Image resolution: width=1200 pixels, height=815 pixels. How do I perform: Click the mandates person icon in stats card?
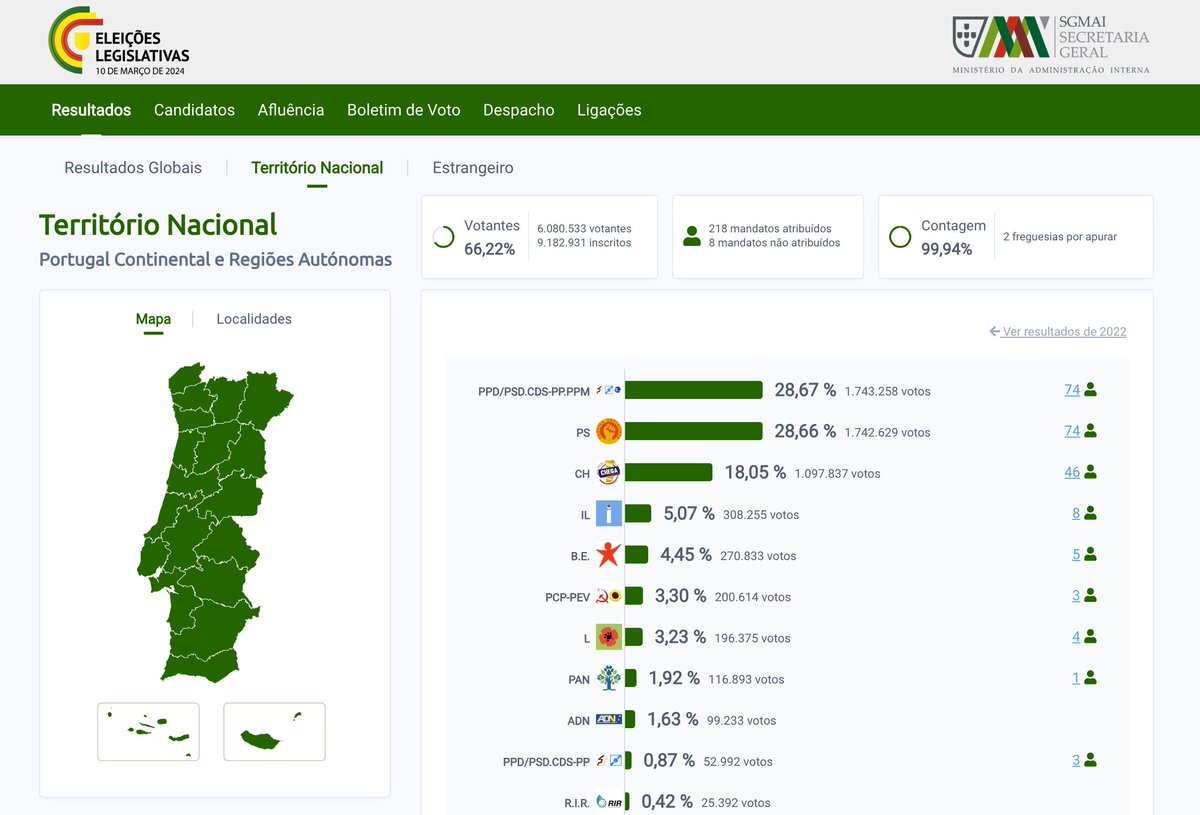pyautogui.click(x=691, y=236)
